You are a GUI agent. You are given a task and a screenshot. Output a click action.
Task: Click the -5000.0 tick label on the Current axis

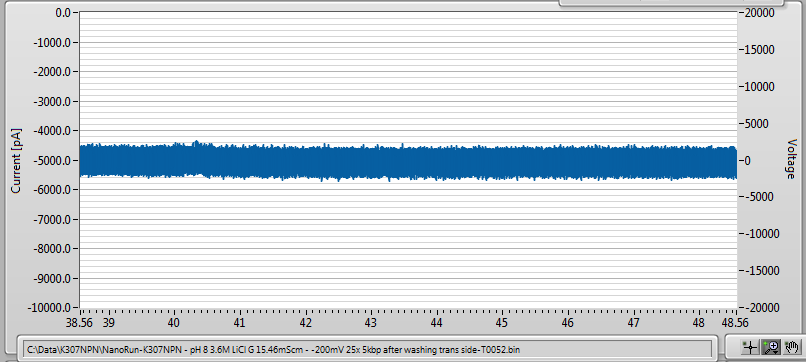click(x=53, y=160)
